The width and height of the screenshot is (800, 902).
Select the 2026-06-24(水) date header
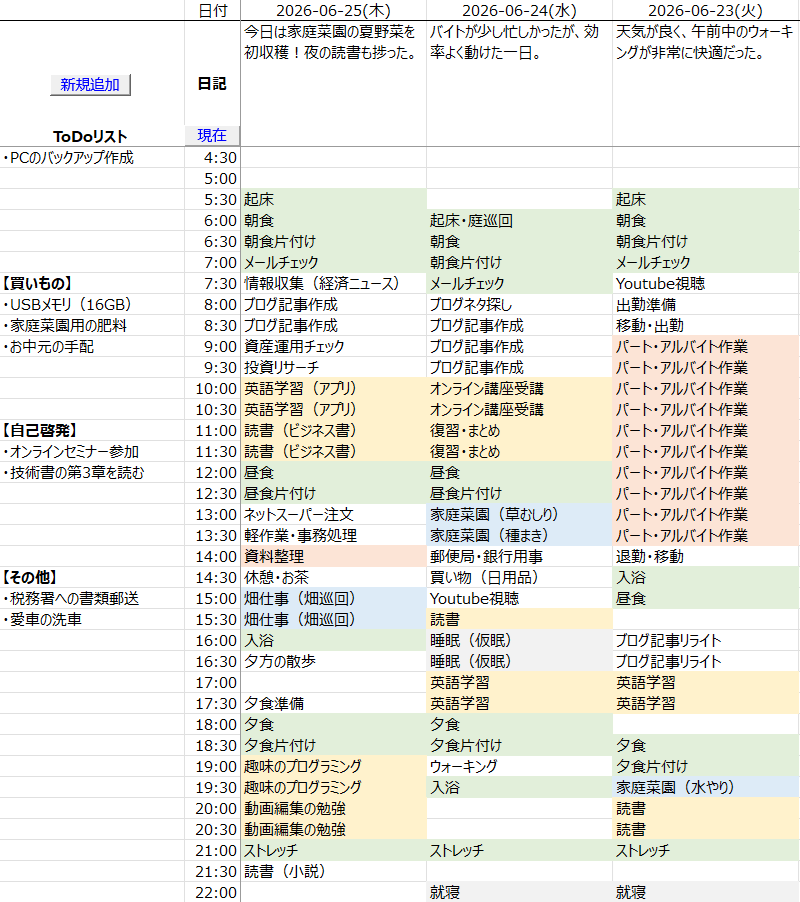pyautogui.click(x=519, y=10)
